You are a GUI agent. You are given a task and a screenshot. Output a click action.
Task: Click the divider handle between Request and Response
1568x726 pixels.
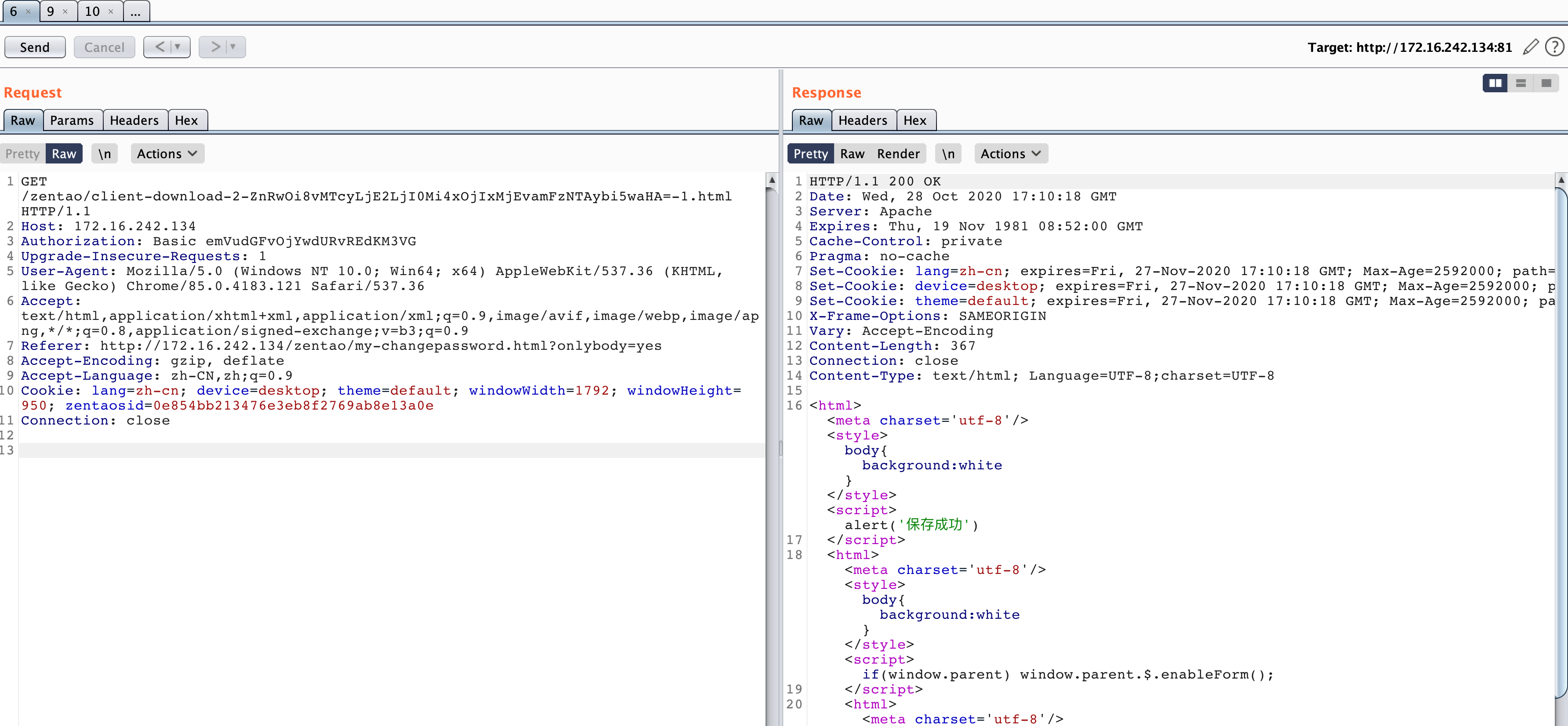[x=780, y=449]
